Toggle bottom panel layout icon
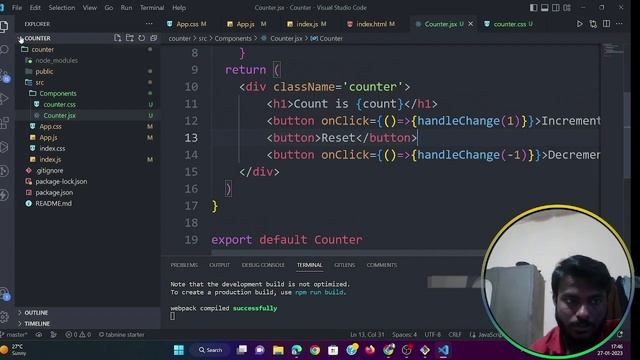Image resolution: width=640 pixels, height=360 pixels. click(x=544, y=8)
